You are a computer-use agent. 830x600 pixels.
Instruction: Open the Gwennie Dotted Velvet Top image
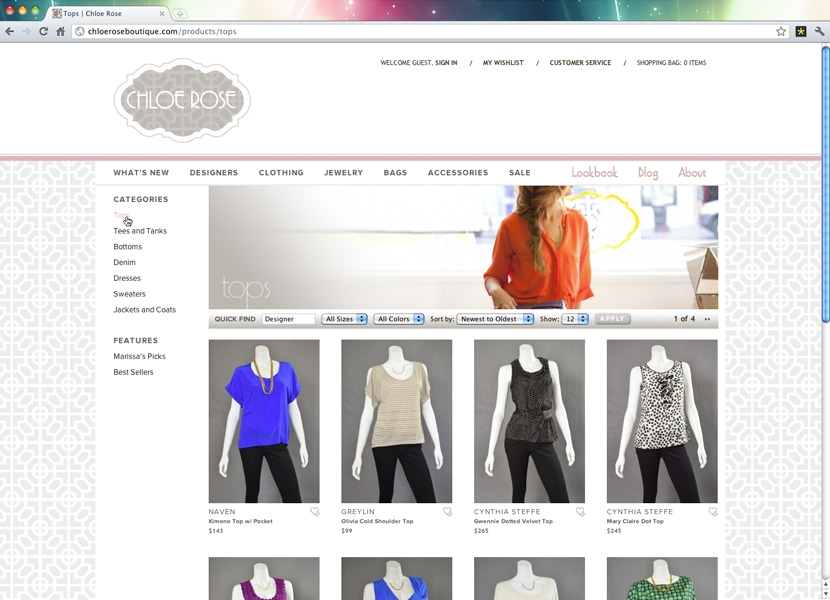pyautogui.click(x=529, y=421)
